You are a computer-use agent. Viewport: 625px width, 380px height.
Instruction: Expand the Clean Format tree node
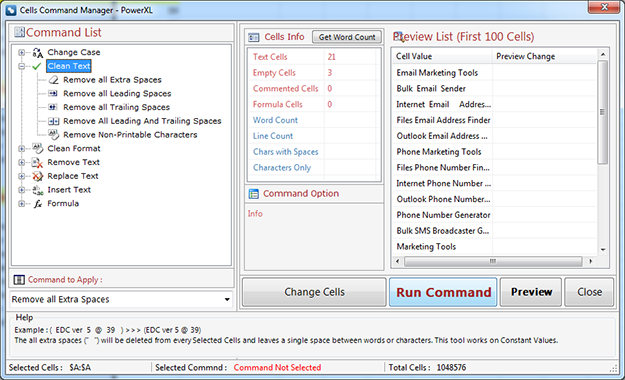[x=22, y=149]
